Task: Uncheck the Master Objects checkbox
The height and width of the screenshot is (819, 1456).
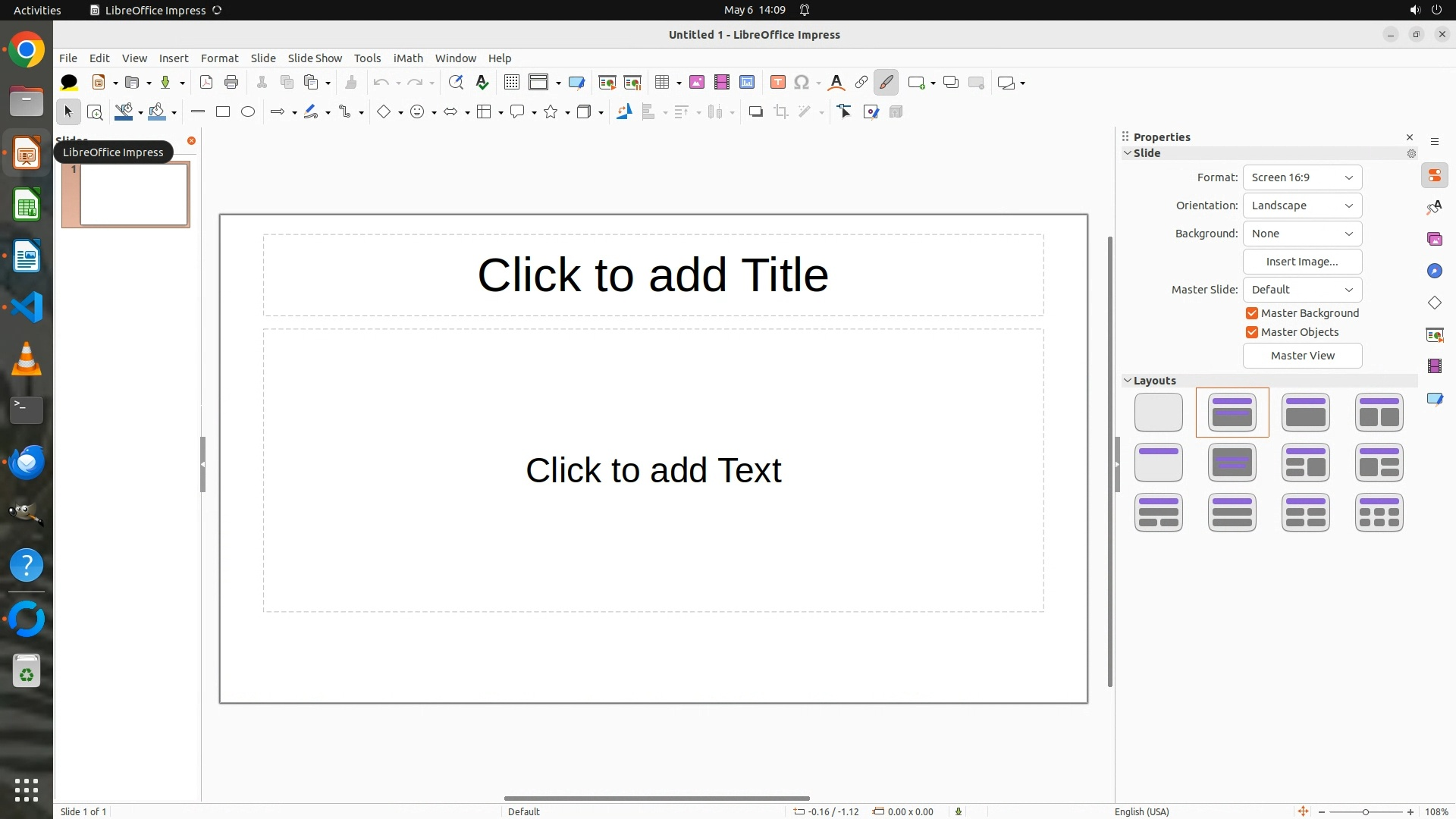Action: pos(1252,332)
